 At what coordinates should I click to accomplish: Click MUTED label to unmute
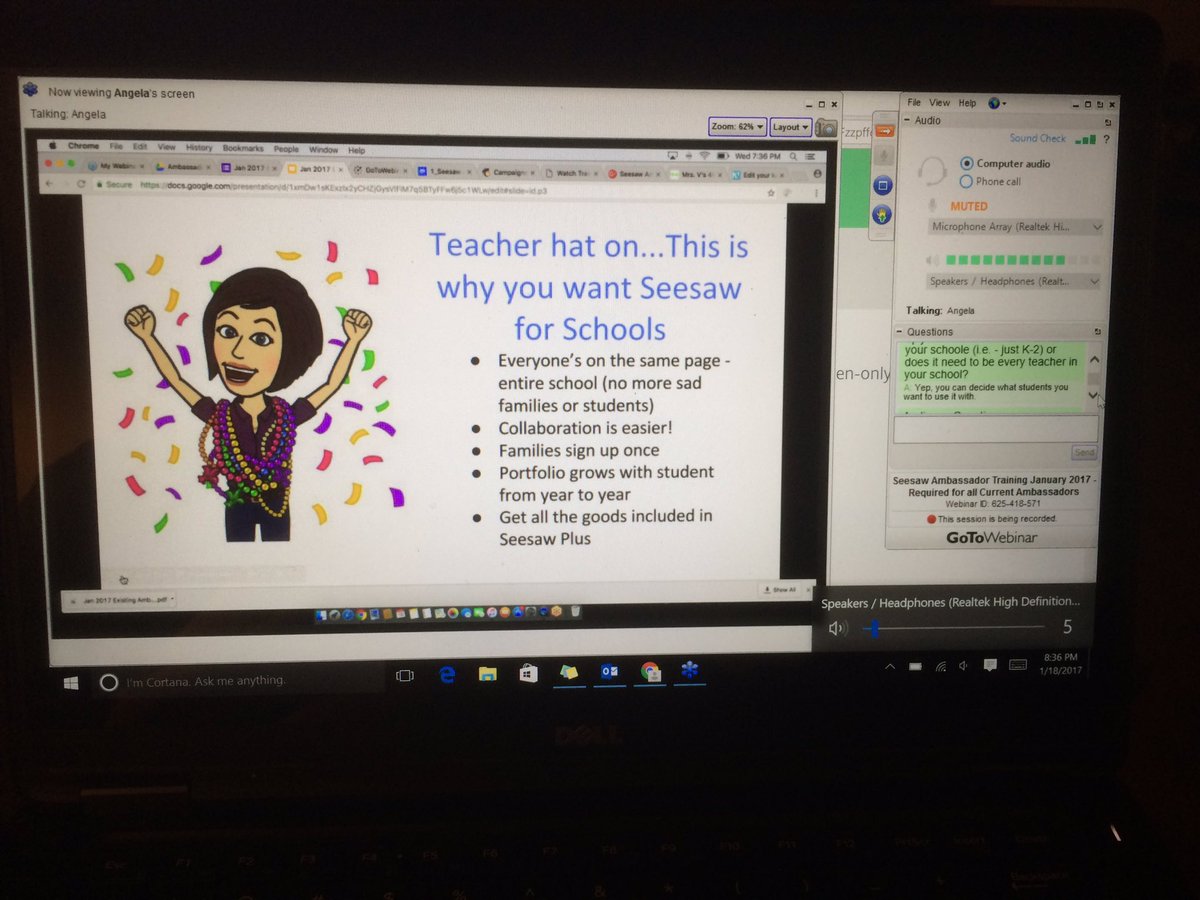968,206
